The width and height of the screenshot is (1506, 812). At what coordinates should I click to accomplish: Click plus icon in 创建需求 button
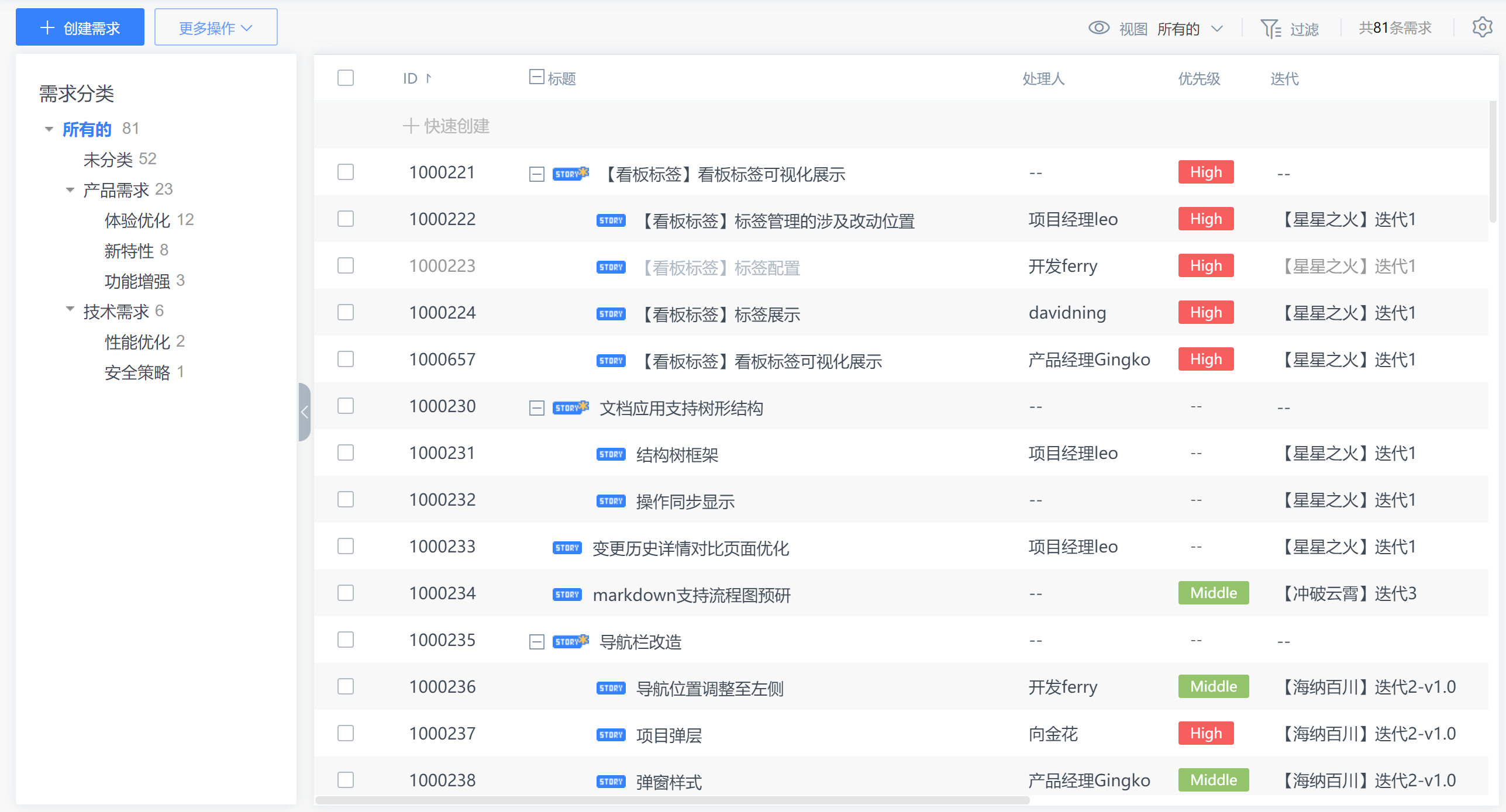(x=47, y=27)
